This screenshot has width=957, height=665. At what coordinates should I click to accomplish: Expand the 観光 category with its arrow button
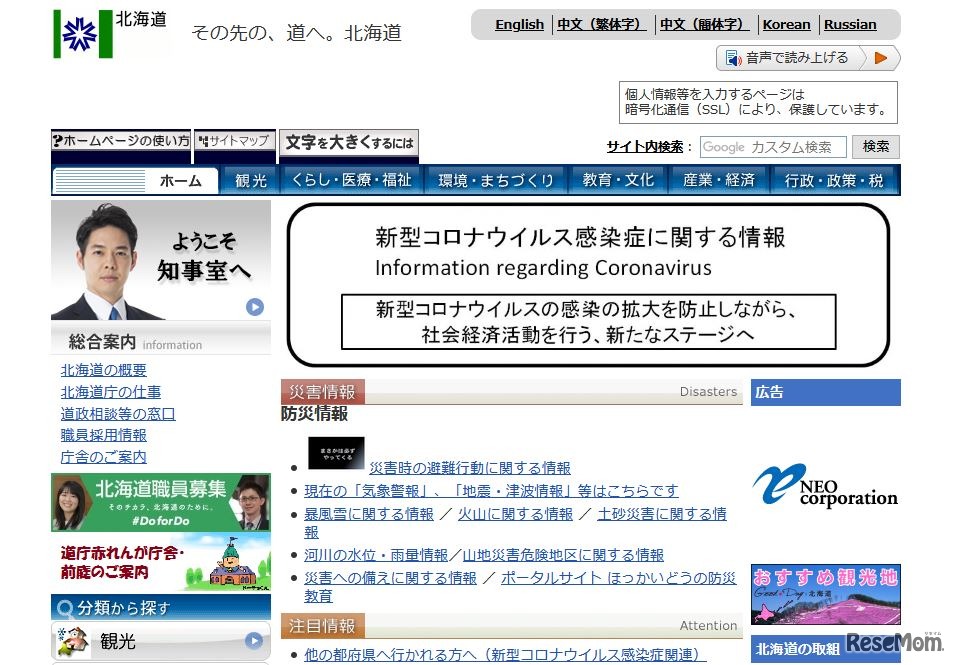click(253, 641)
